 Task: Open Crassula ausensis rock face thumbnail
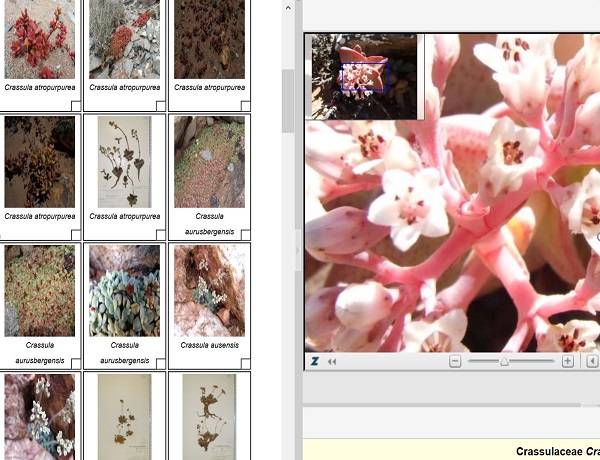(210, 291)
